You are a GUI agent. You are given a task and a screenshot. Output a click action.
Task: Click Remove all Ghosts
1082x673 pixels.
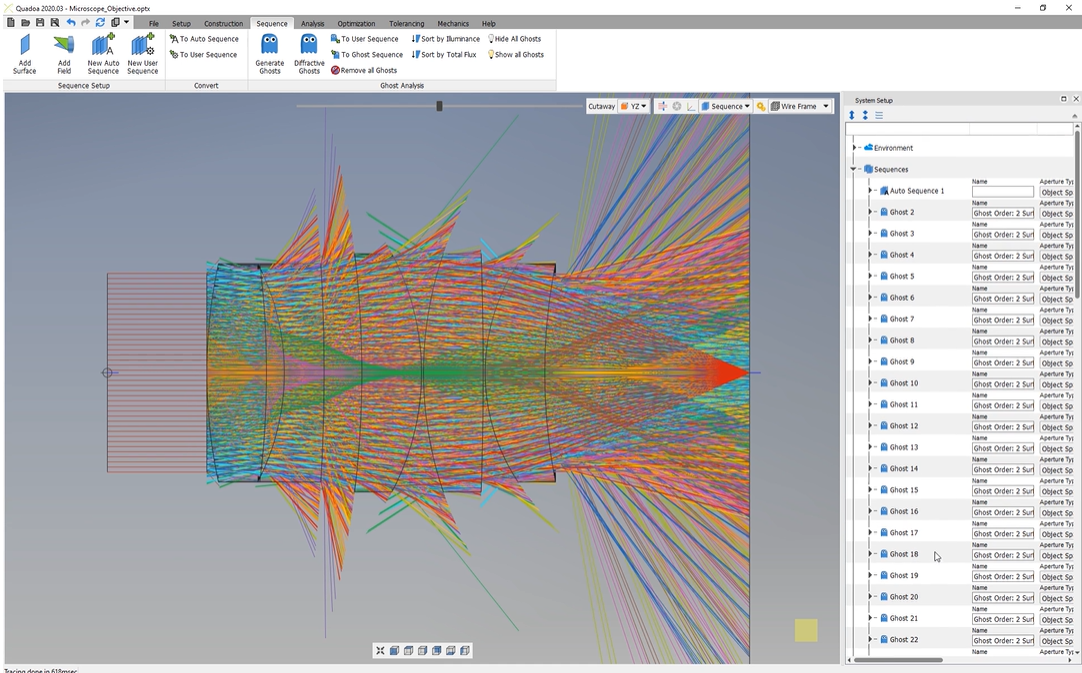(x=364, y=71)
